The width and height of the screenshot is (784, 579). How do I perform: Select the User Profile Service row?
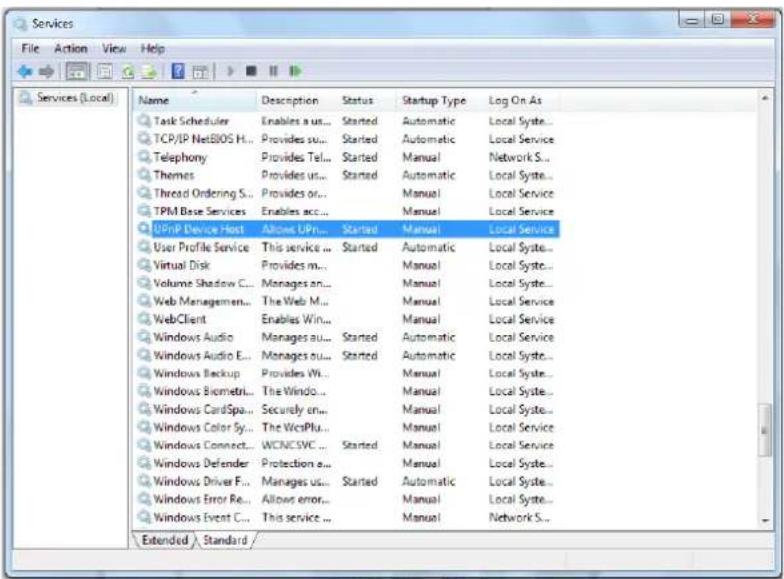(x=346, y=246)
